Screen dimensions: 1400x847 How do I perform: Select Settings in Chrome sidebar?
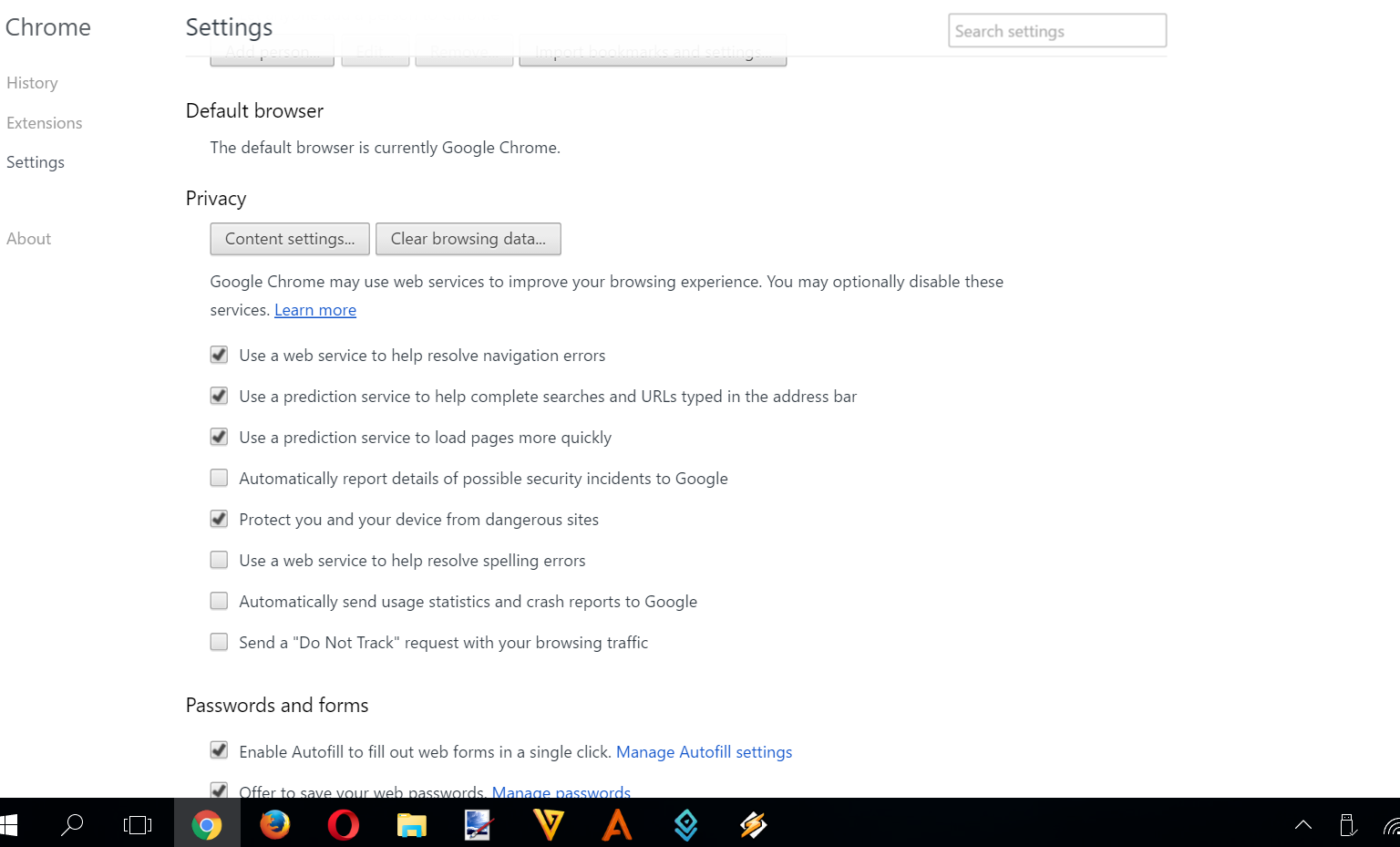pos(36,162)
